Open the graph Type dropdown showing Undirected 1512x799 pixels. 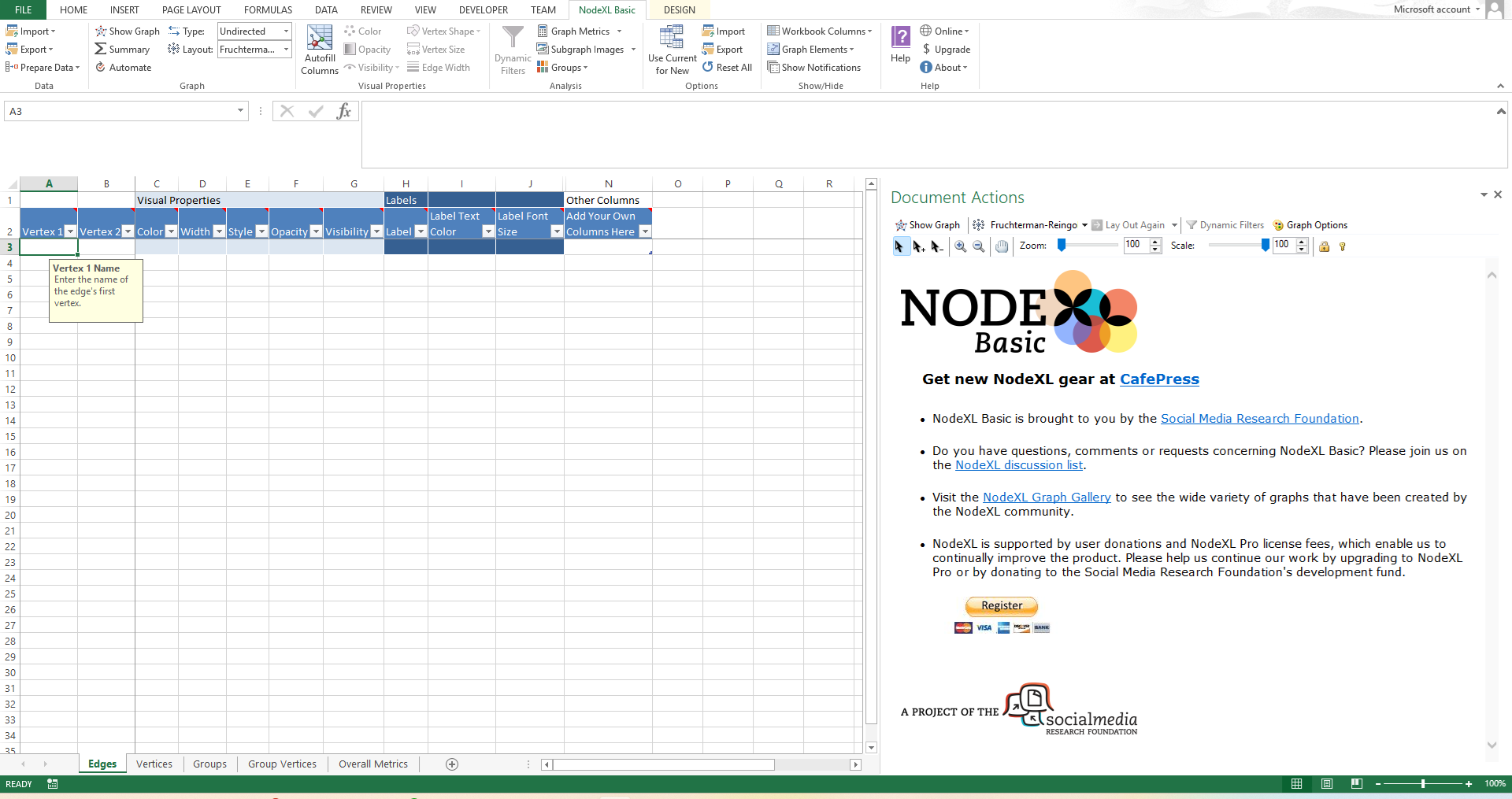tap(254, 31)
